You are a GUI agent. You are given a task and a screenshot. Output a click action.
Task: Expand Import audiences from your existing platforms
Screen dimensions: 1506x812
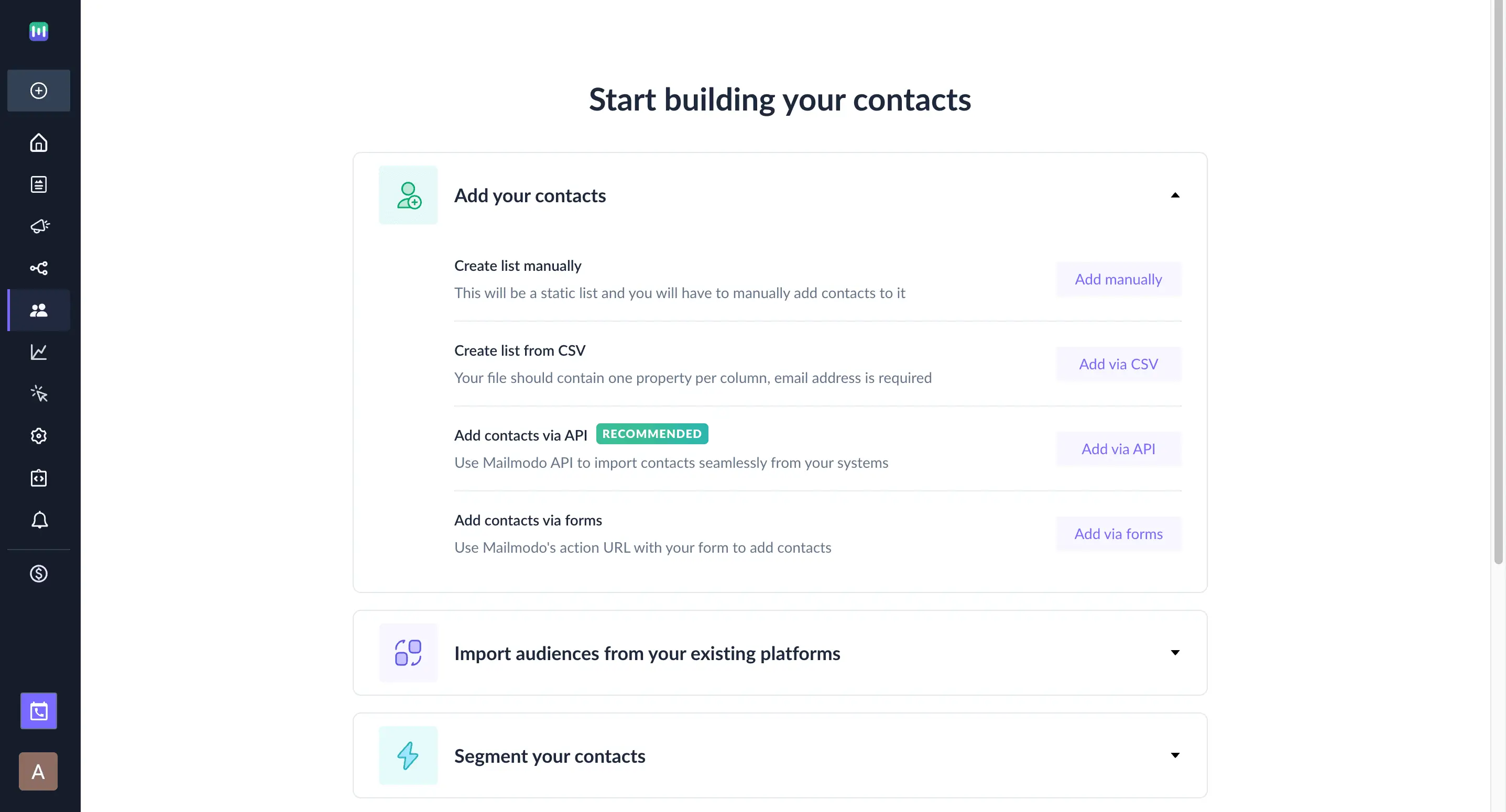point(1175,653)
